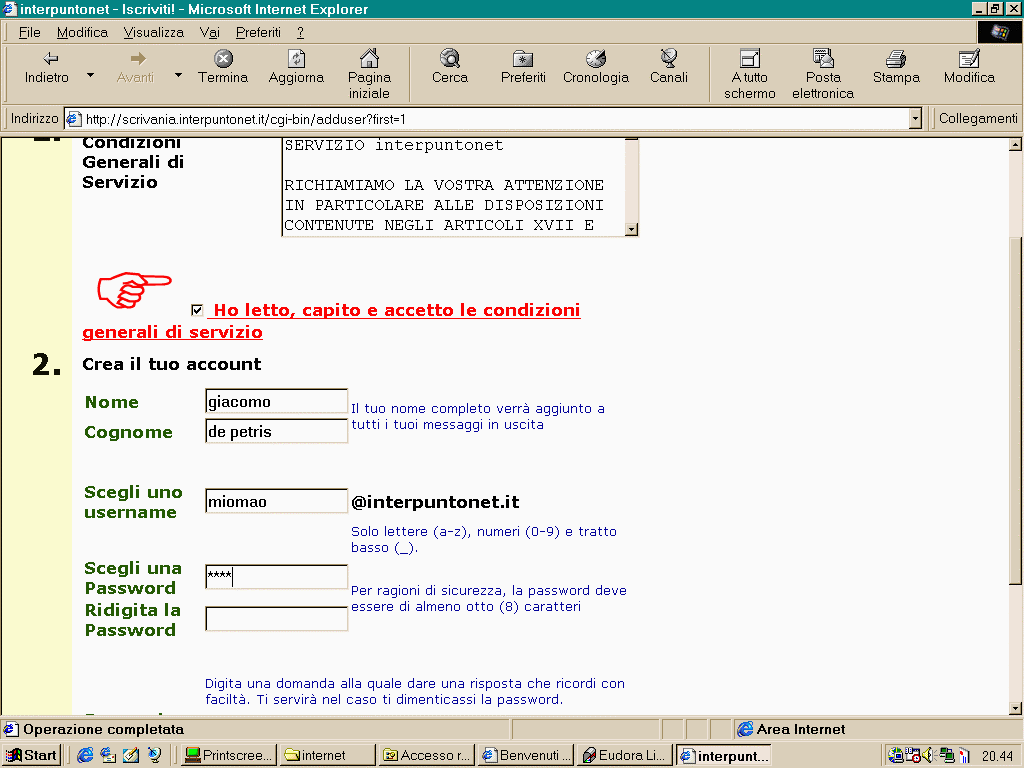Switch to Printscreen taskbar window

[x=229, y=755]
